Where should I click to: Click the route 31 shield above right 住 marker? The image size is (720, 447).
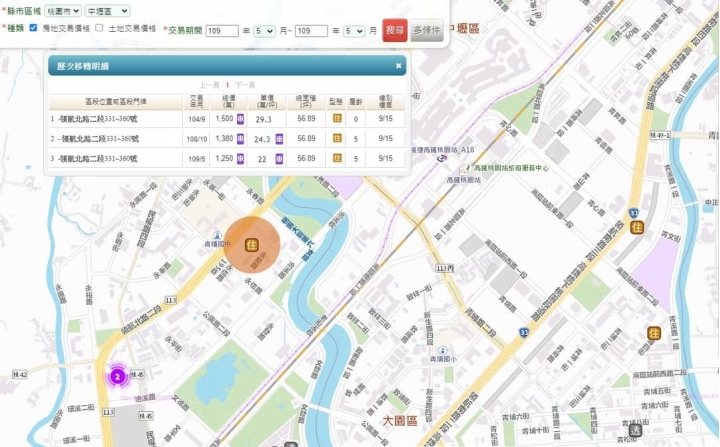click(x=634, y=213)
